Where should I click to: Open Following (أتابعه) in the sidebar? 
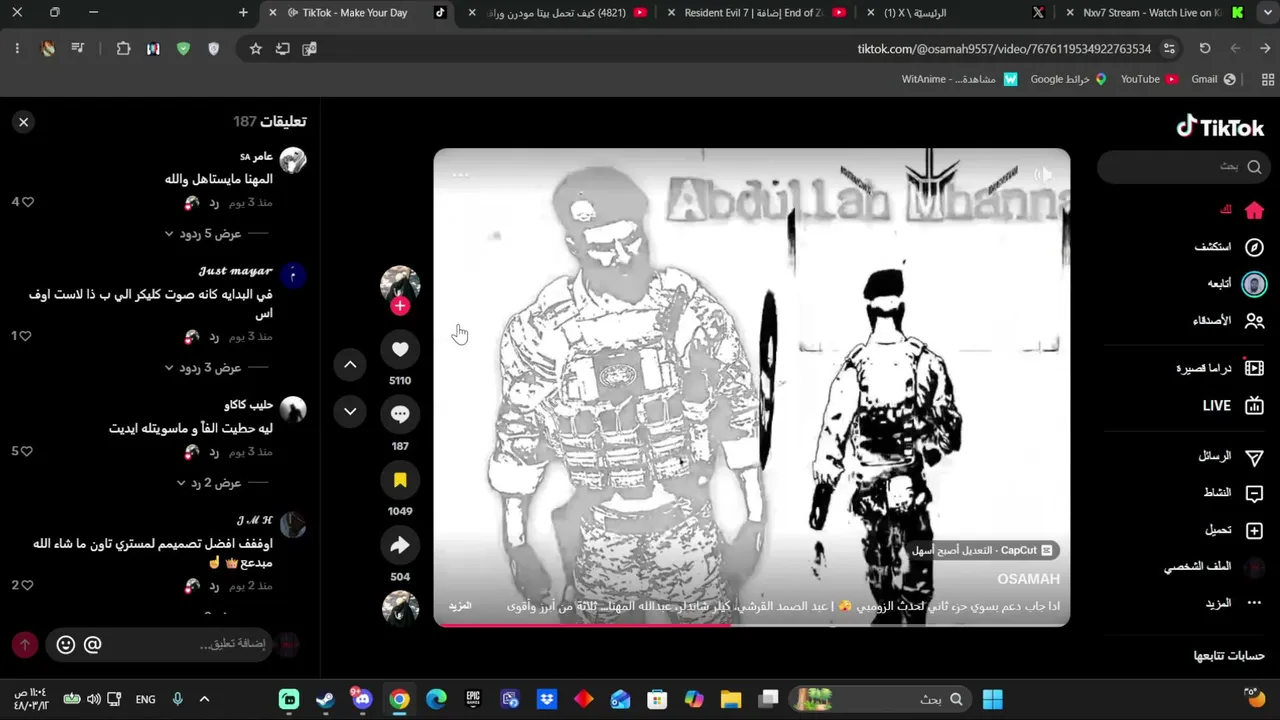(1237, 284)
